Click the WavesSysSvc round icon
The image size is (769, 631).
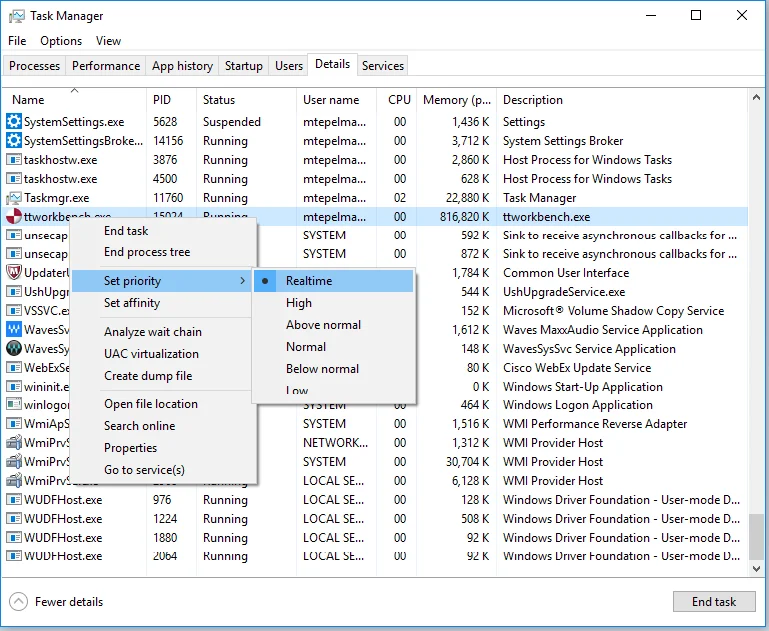[14, 348]
